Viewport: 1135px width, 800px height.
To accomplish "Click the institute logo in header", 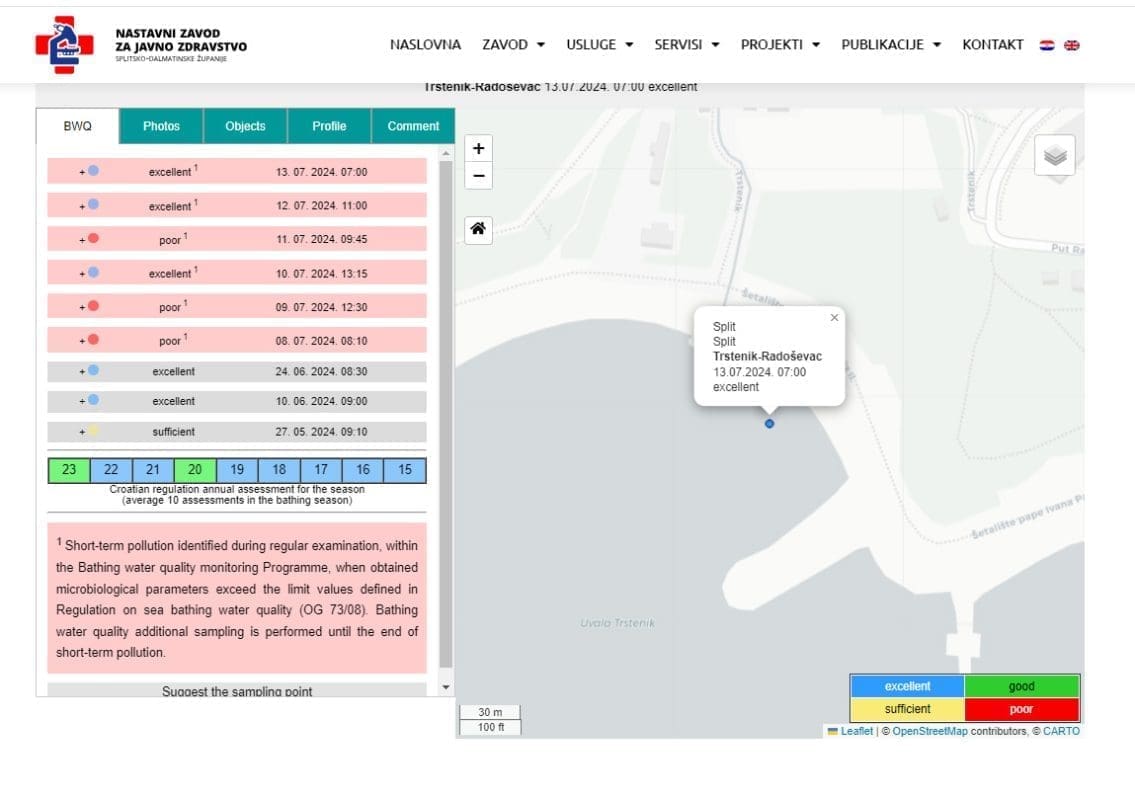I will 64,45.
